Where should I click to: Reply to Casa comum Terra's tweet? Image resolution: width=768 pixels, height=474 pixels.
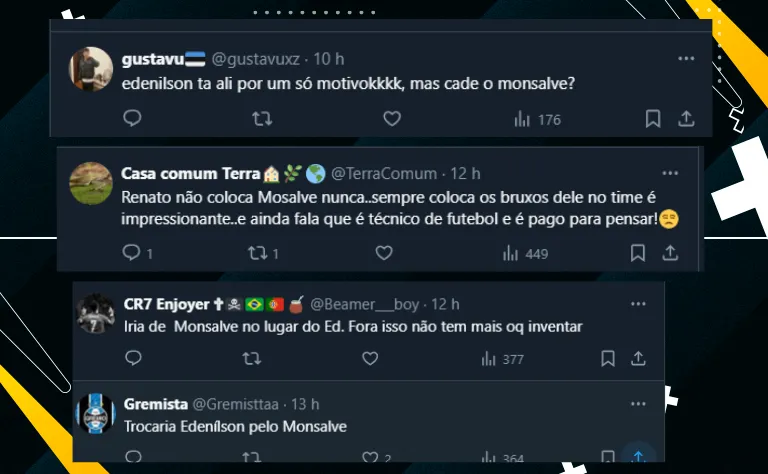coord(132,253)
